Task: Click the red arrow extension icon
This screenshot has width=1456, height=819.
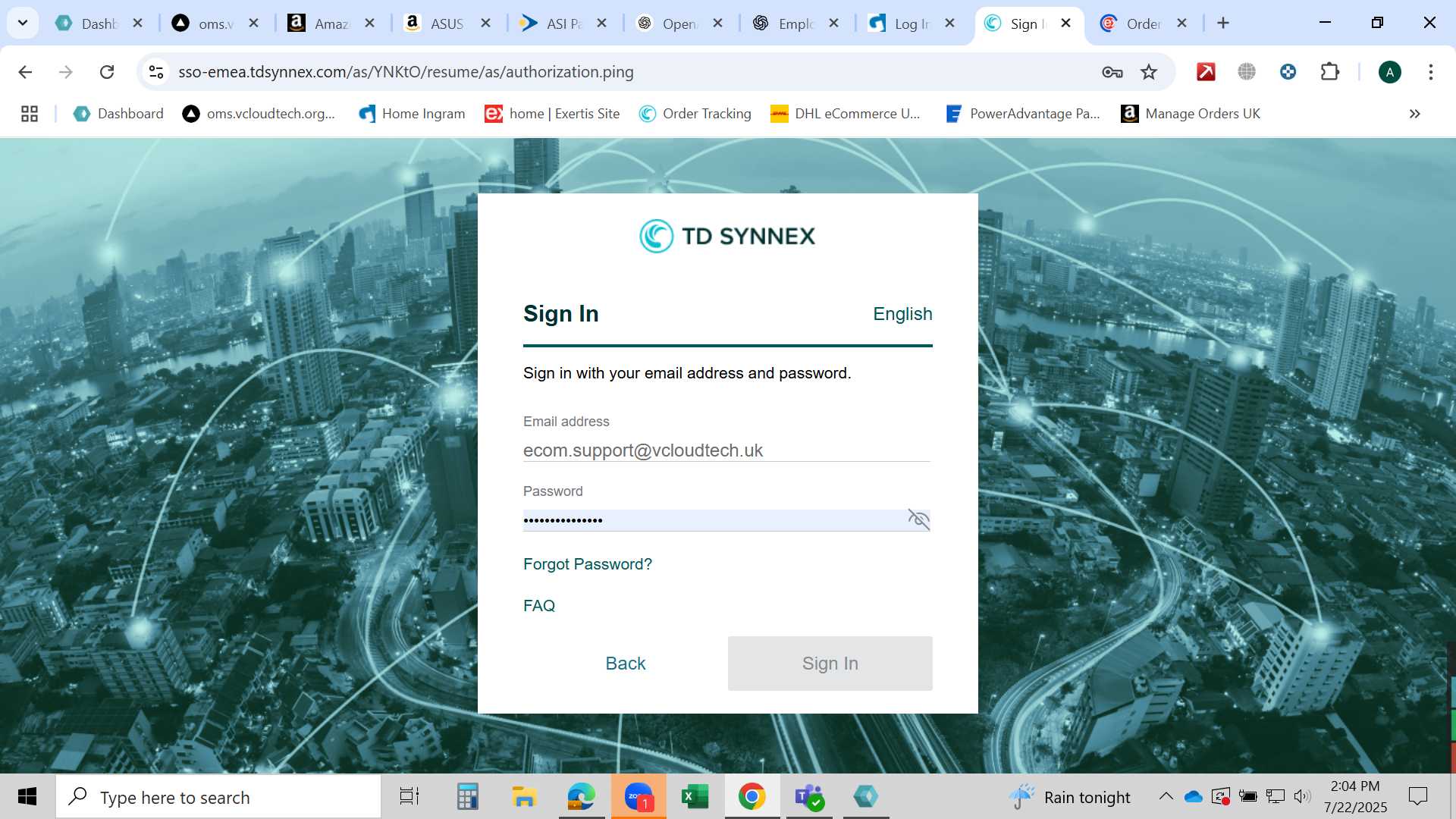Action: (x=1206, y=72)
